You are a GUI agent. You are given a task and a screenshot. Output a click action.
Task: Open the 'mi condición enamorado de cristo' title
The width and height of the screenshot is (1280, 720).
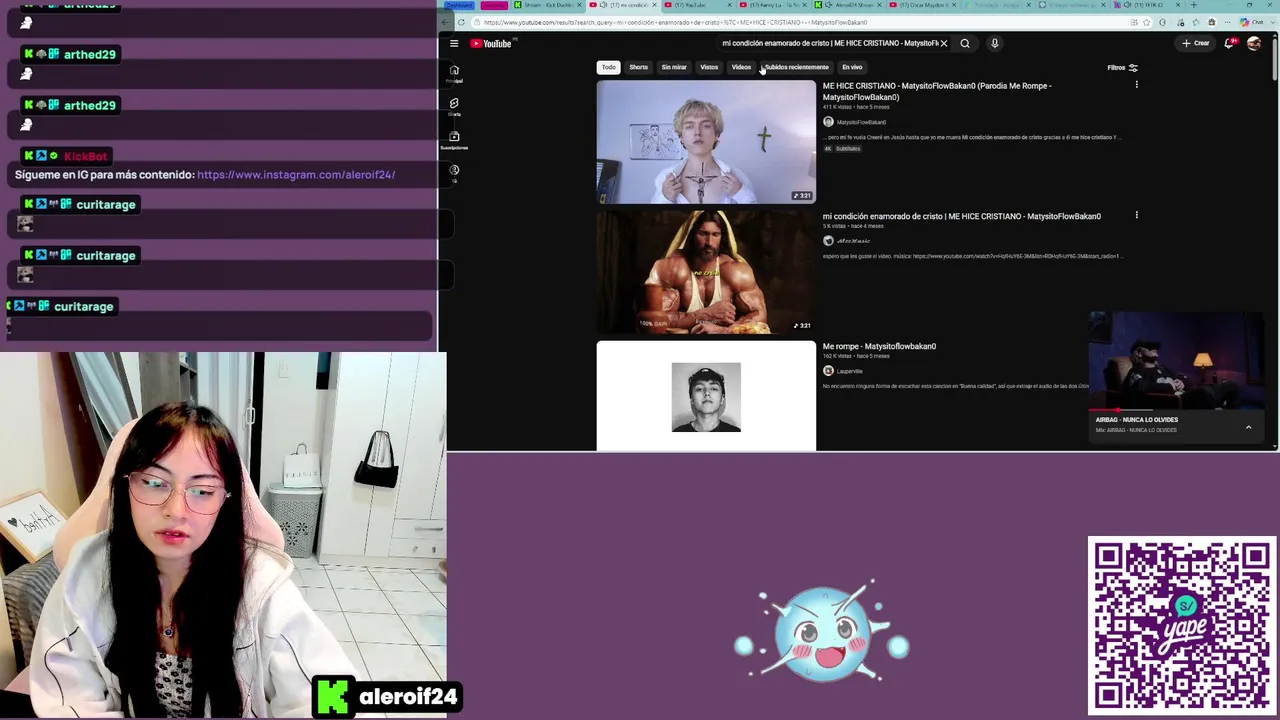962,216
